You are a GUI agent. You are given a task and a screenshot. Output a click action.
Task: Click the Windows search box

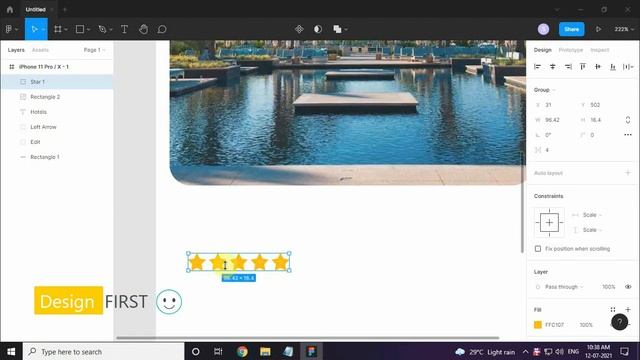click(x=103, y=351)
